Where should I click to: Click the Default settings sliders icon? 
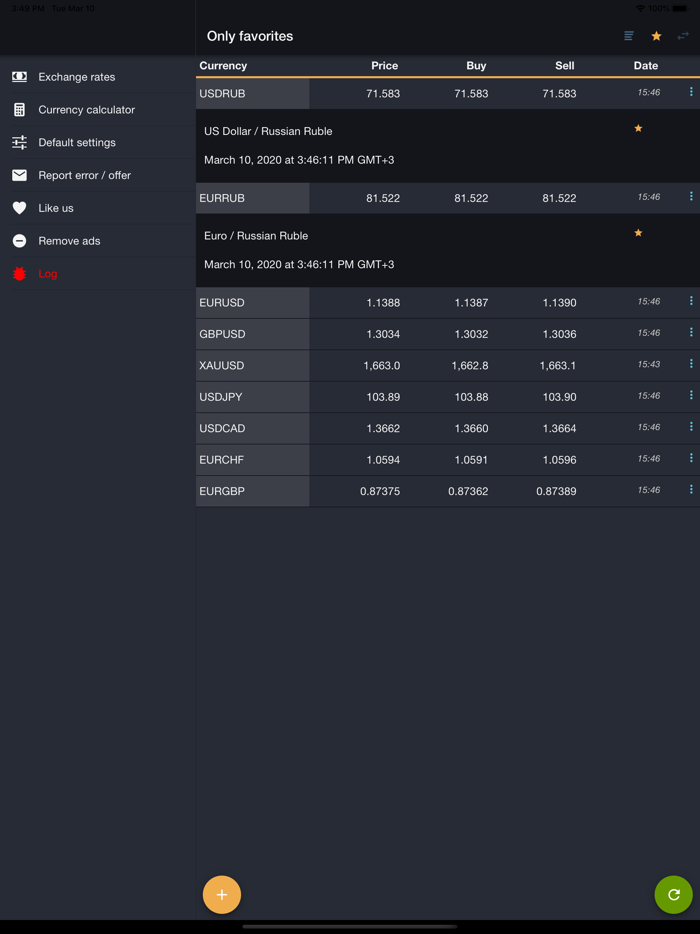tap(17, 142)
